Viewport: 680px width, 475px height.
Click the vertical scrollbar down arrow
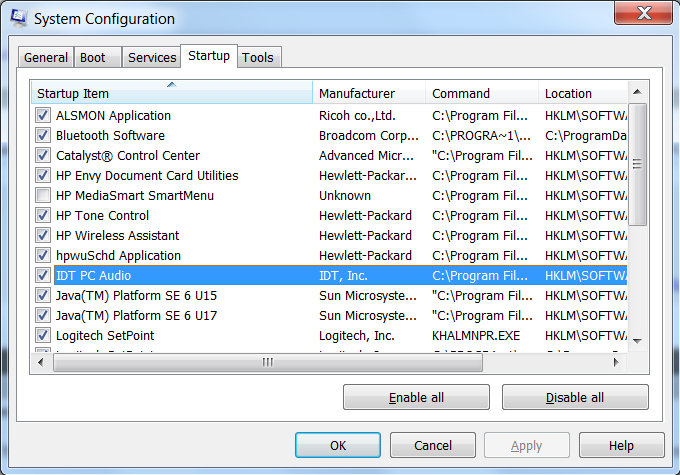[637, 341]
